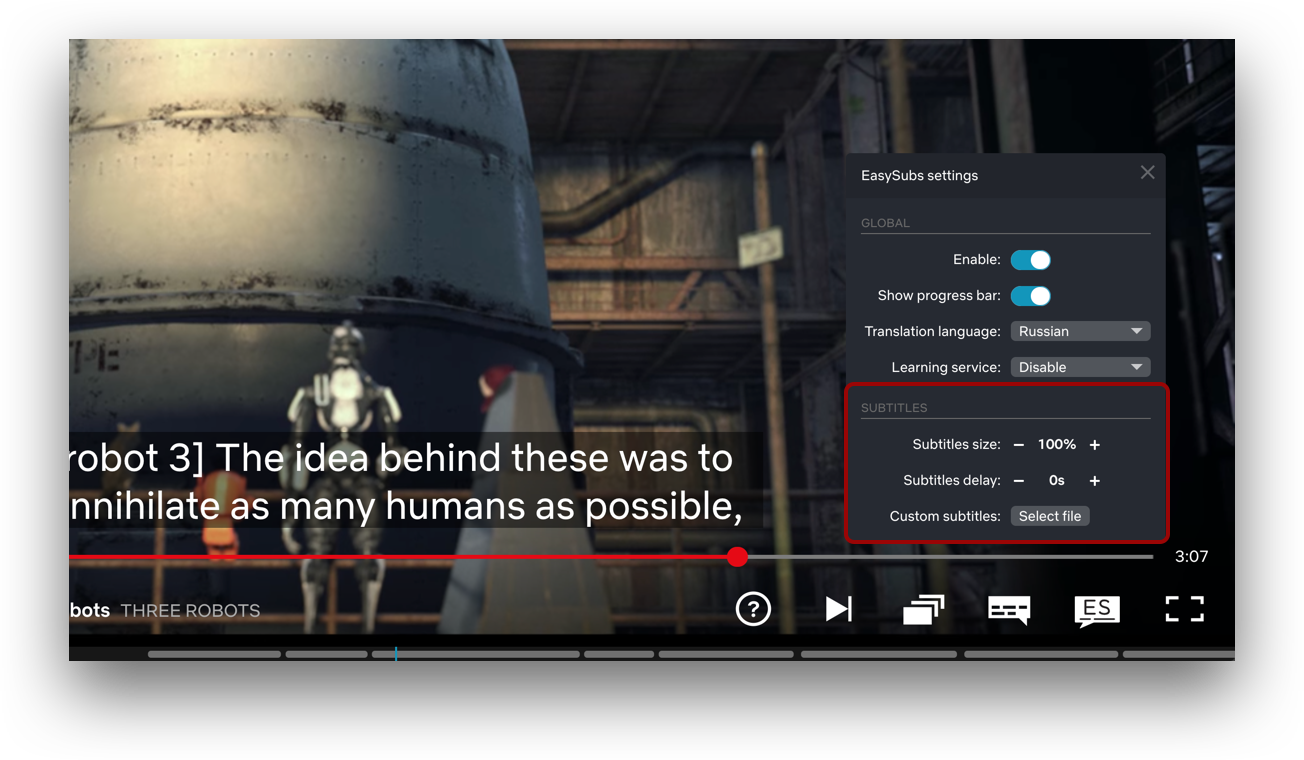The height and width of the screenshot is (760, 1304).
Task: Click the unplayed gray part of seek bar
Action: click(950, 557)
